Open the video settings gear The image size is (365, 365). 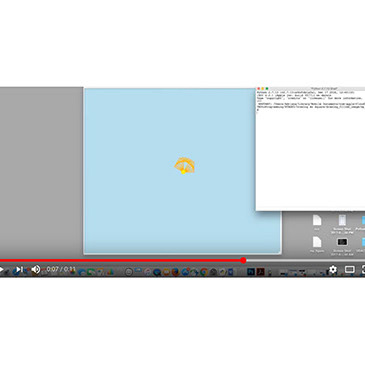(333, 269)
